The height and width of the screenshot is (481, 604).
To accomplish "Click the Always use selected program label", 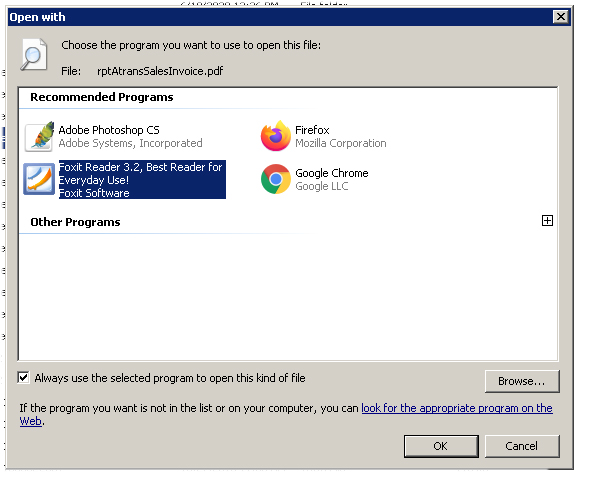I will point(170,378).
